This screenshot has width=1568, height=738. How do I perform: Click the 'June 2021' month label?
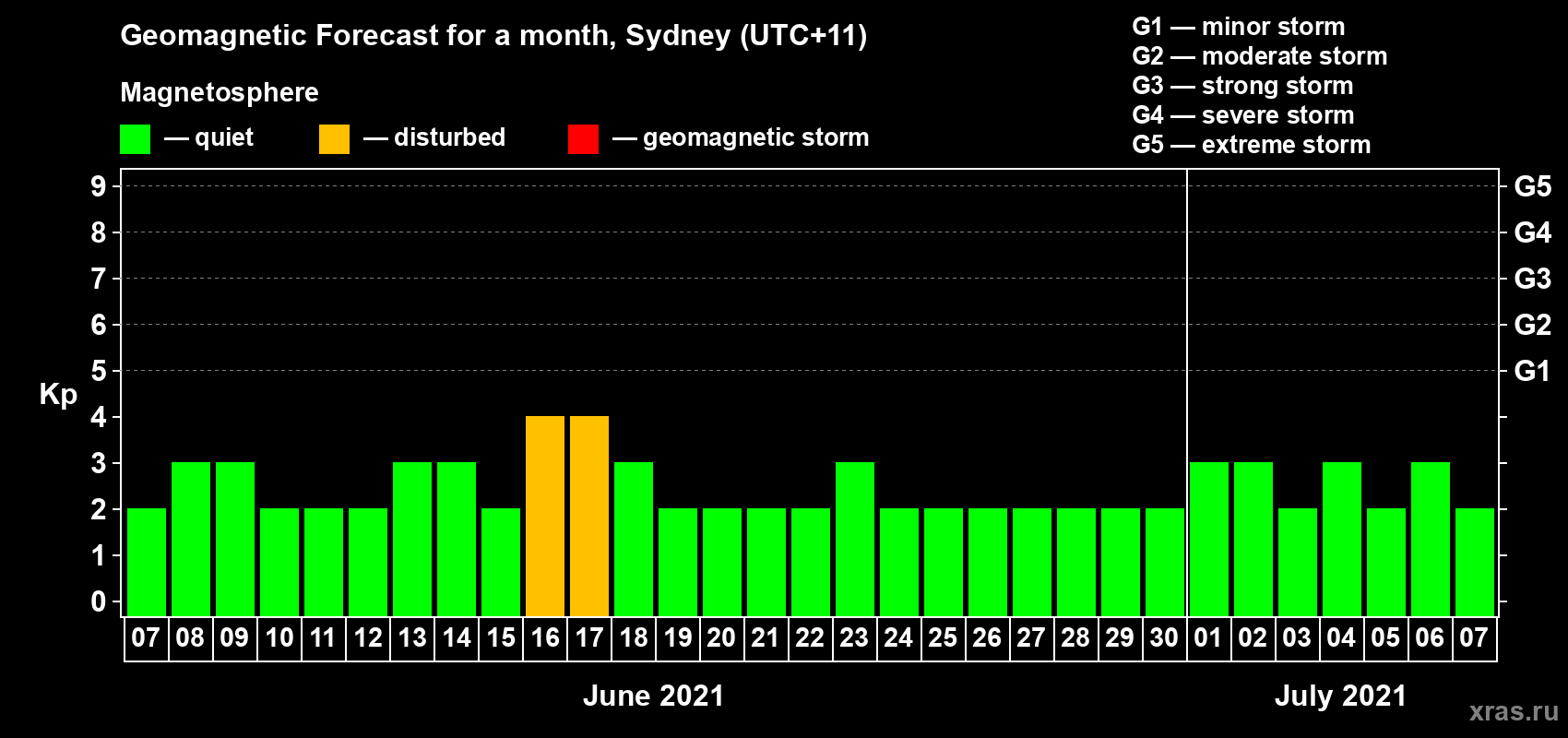(x=654, y=696)
